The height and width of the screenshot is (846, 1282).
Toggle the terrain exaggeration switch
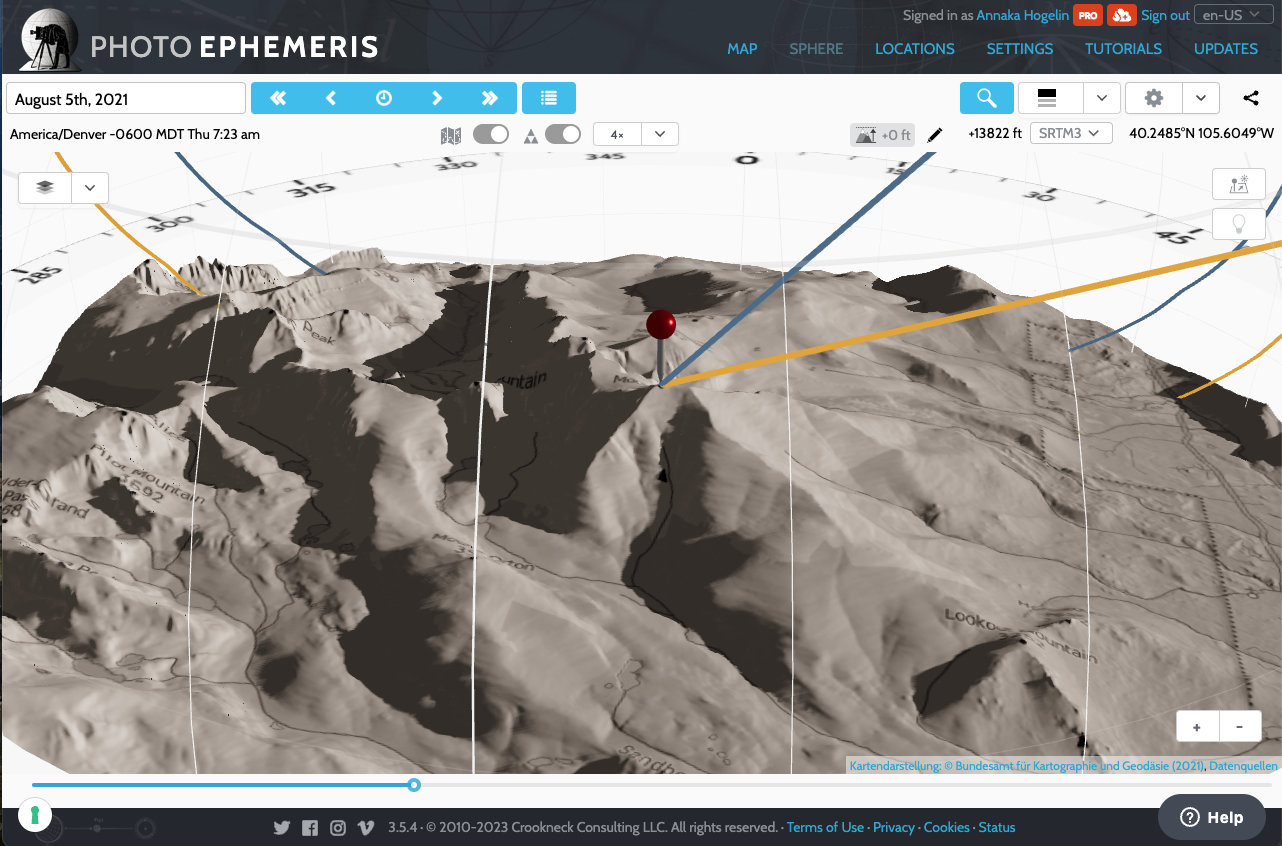[563, 134]
